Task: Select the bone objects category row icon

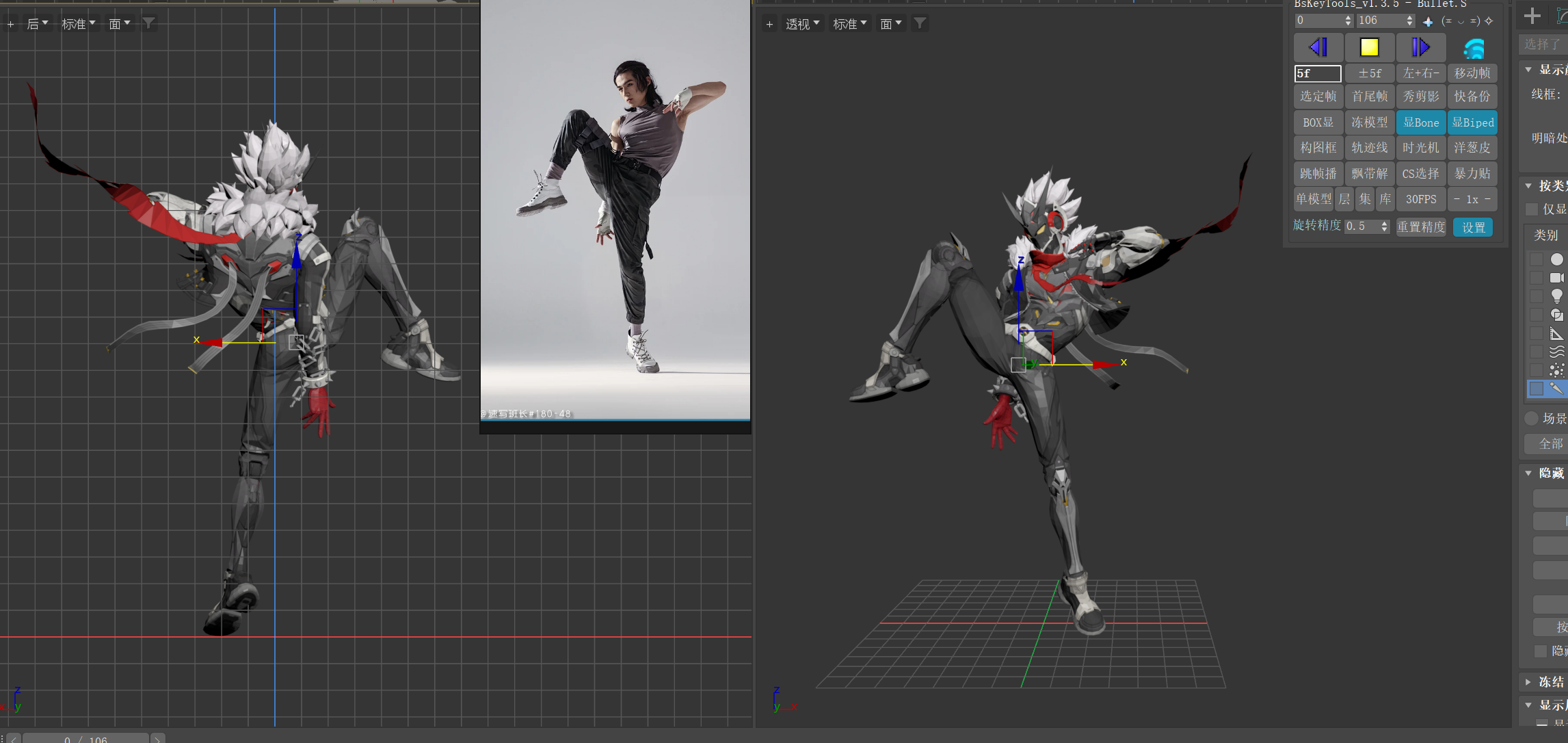Action: (1556, 389)
